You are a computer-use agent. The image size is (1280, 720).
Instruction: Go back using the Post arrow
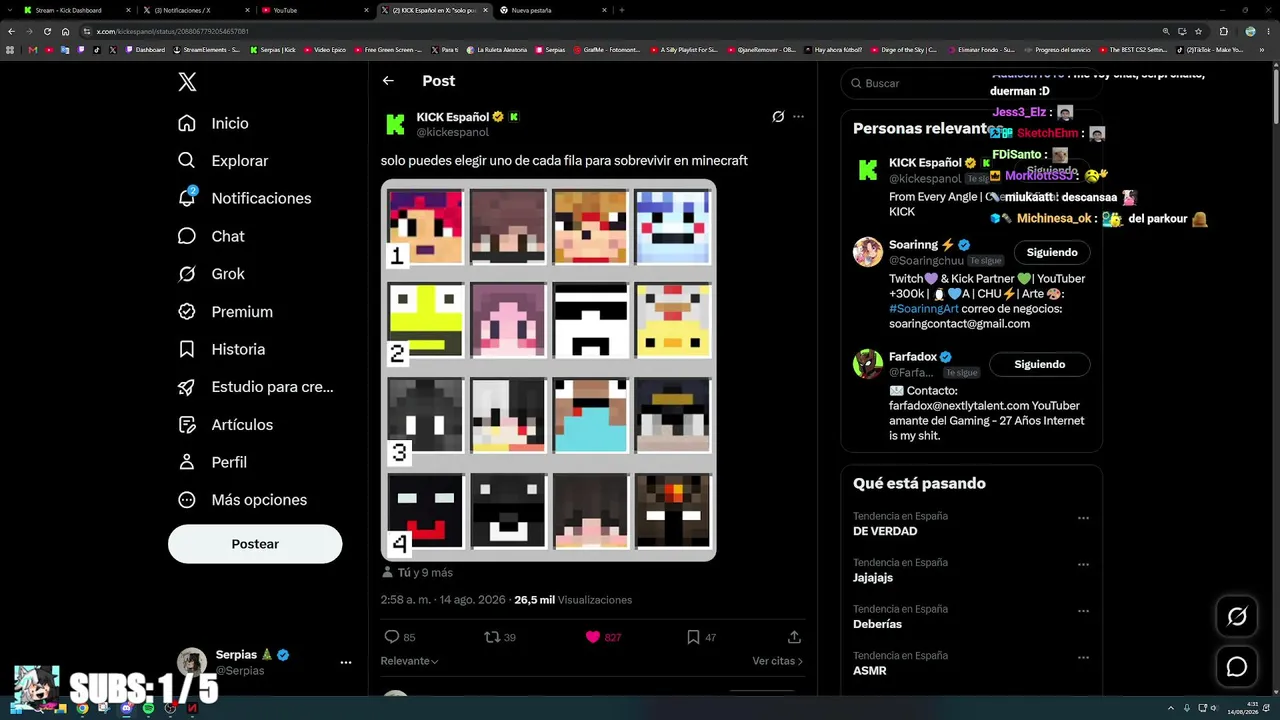click(388, 81)
